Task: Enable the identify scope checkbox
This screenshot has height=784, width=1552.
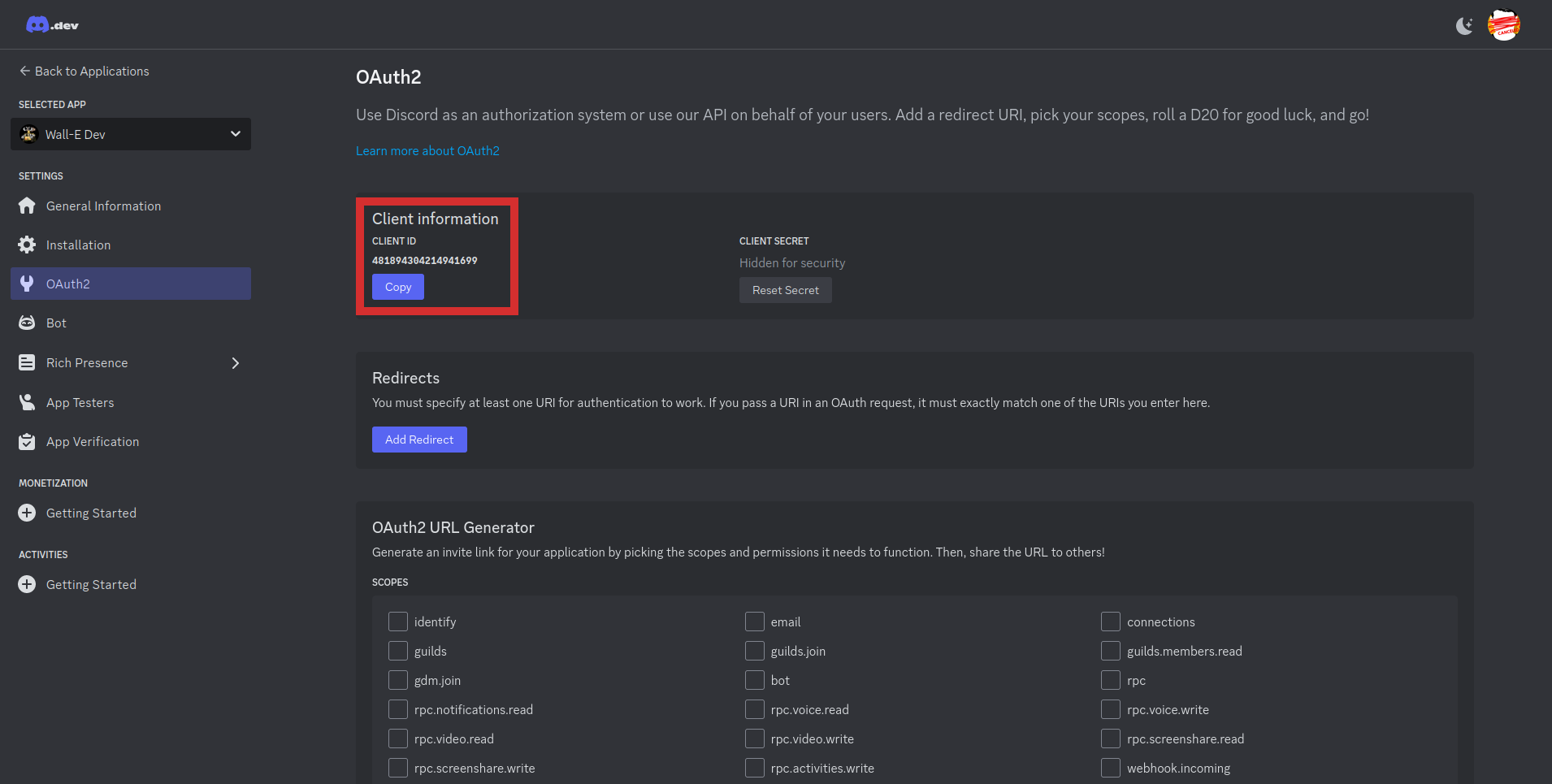Action: pos(398,622)
